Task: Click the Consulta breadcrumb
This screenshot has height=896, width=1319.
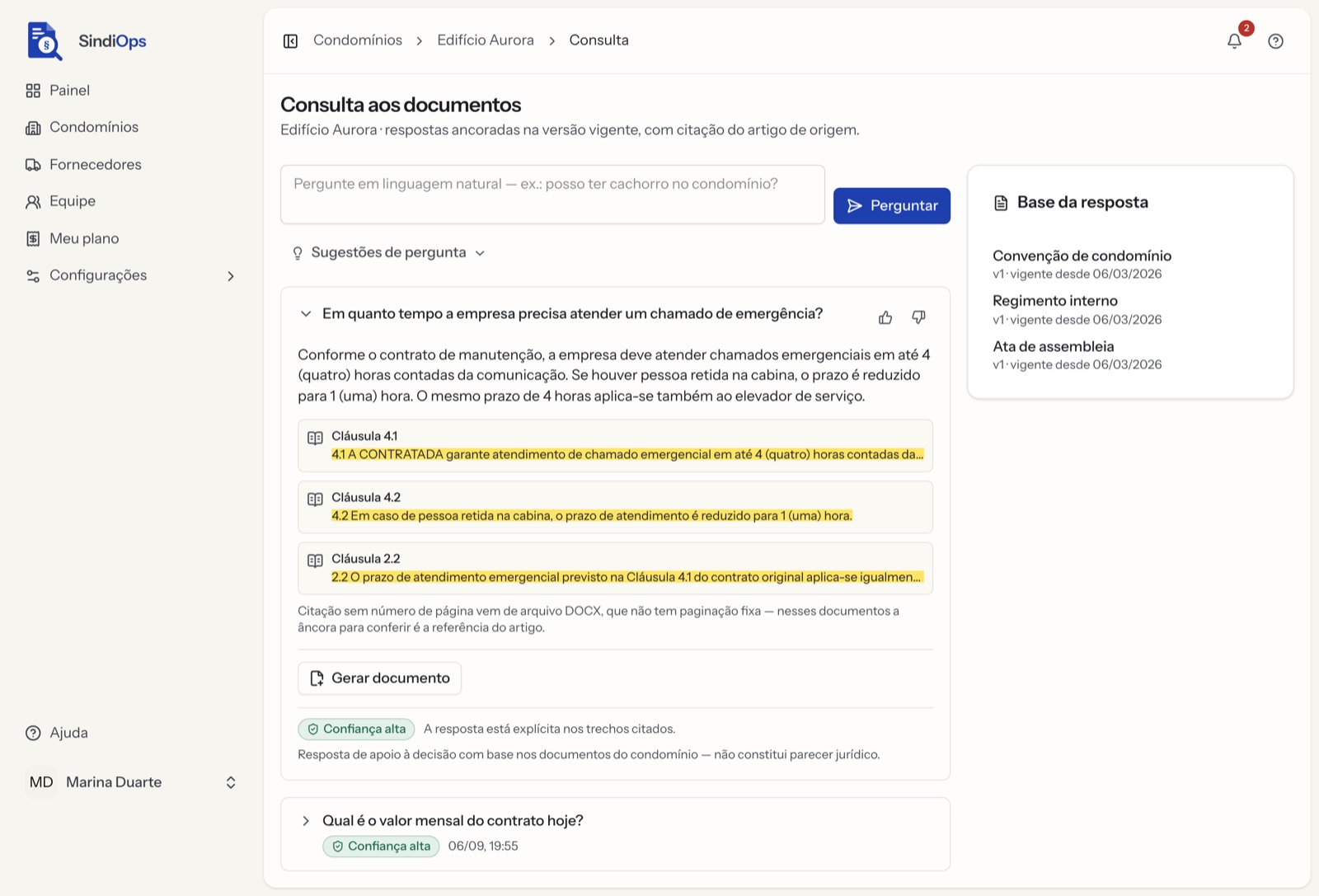Action: 599,40
